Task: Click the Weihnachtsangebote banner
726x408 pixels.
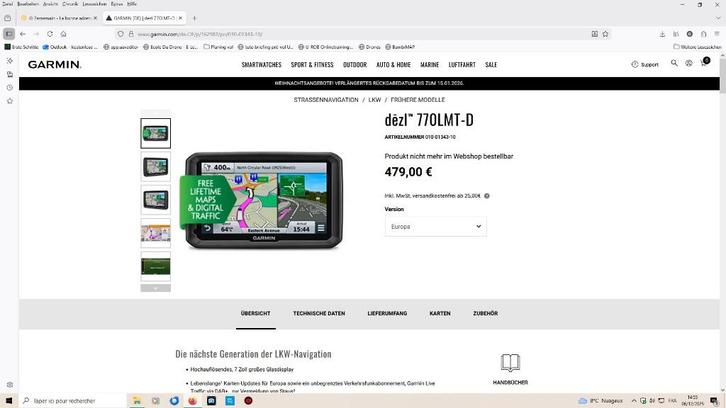Action: (369, 83)
